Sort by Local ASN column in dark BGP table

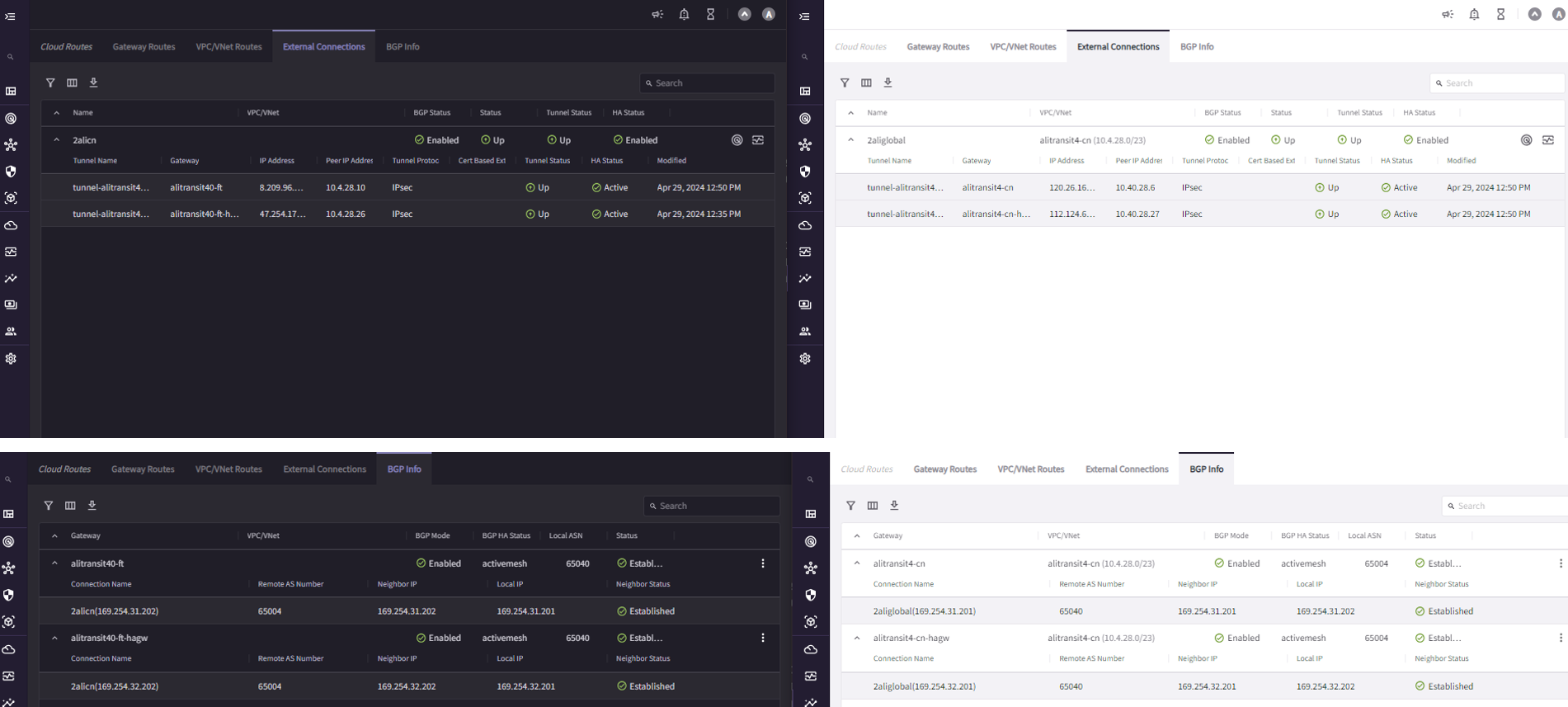566,535
